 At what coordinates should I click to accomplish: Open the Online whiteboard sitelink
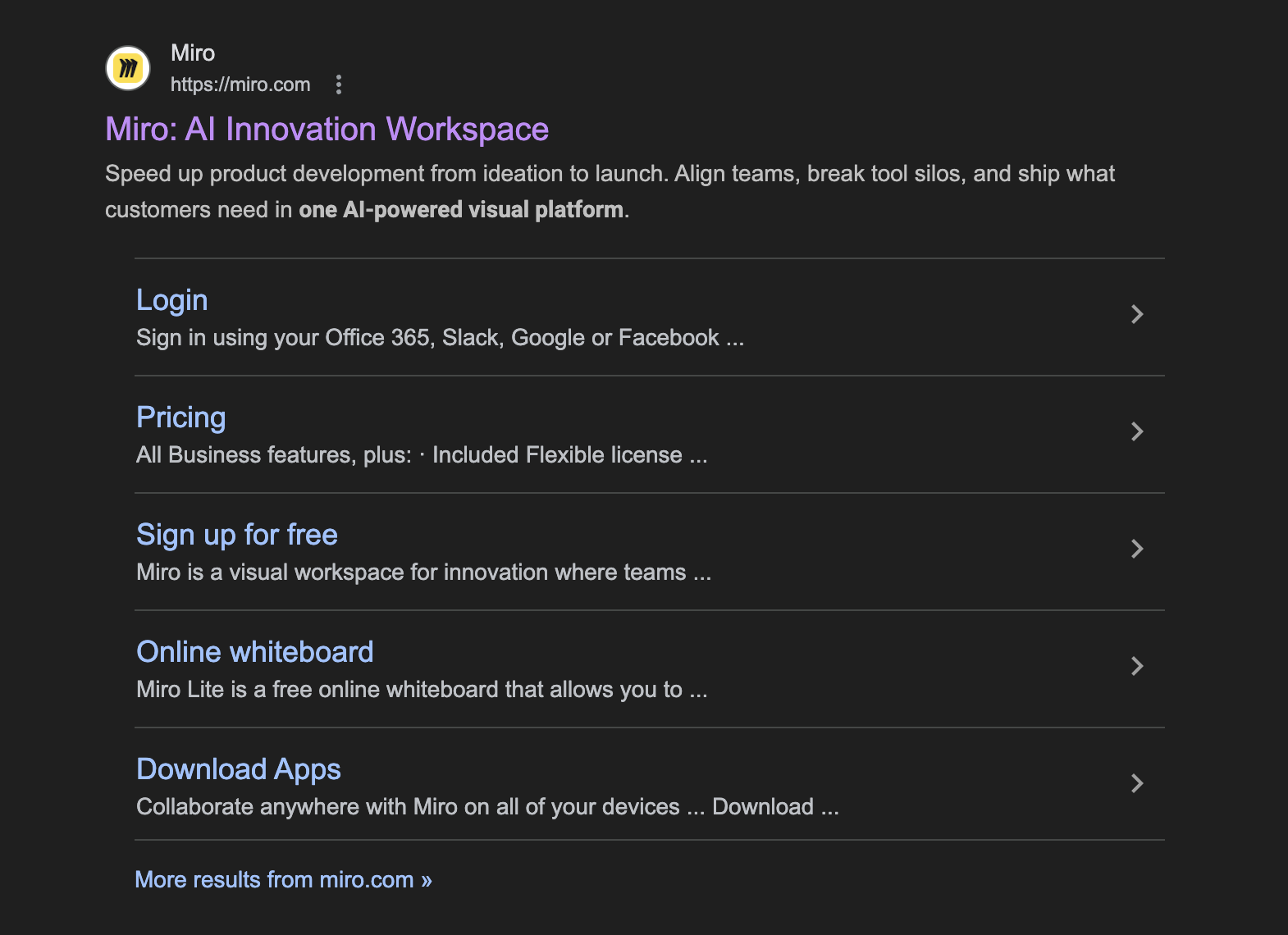point(254,652)
